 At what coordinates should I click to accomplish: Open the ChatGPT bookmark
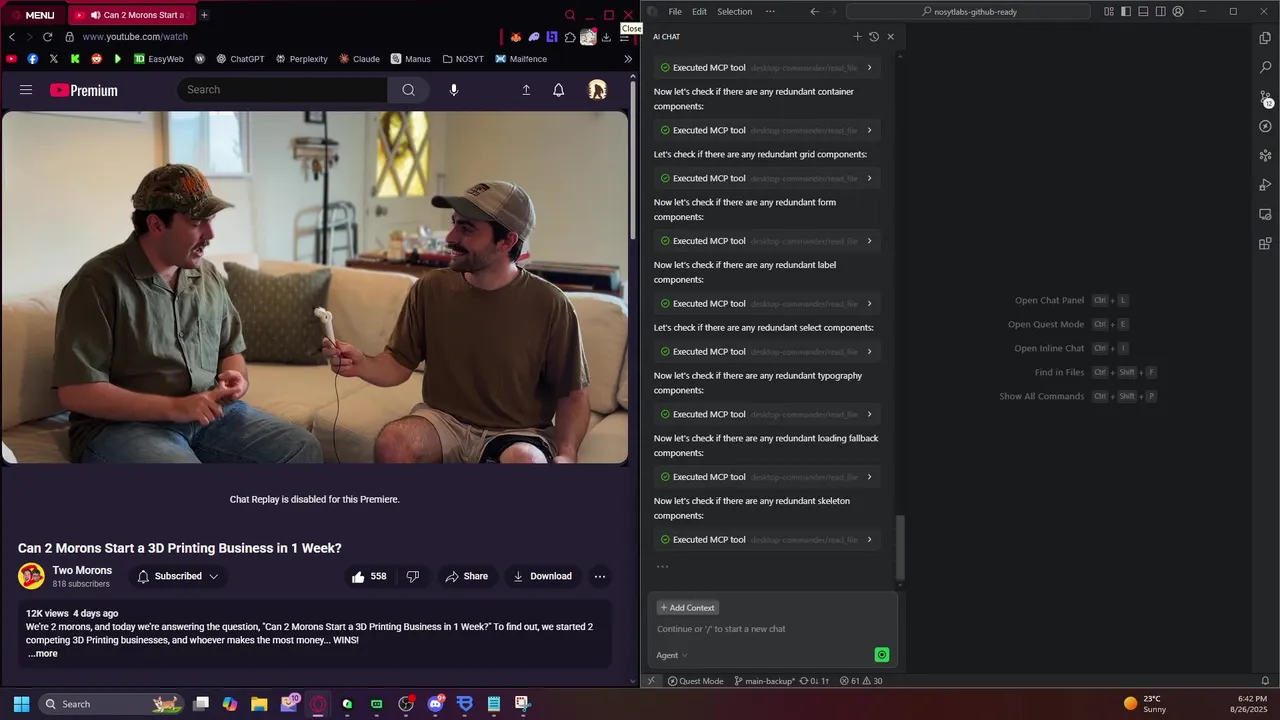coord(240,59)
